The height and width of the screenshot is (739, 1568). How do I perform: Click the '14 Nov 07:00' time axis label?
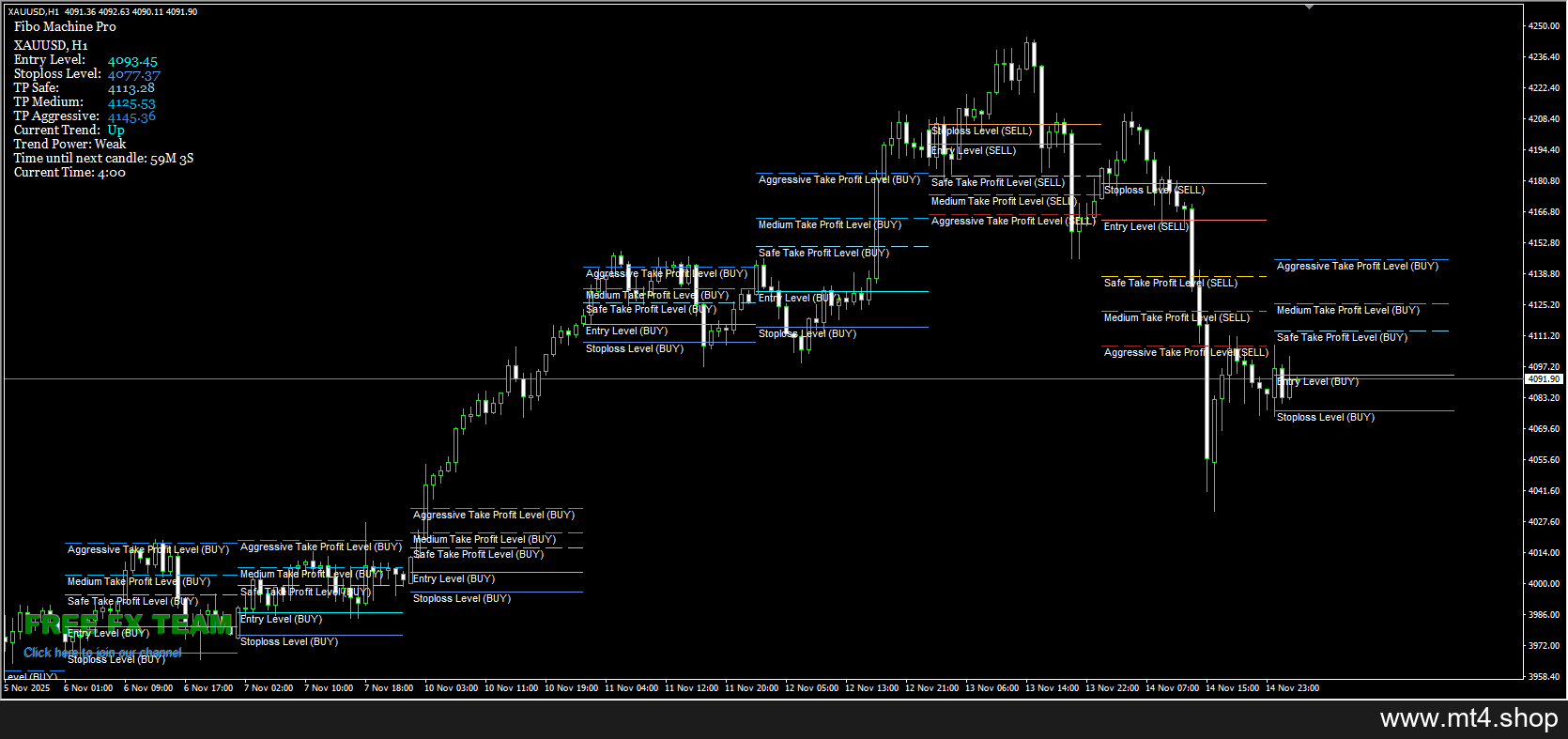(1172, 688)
